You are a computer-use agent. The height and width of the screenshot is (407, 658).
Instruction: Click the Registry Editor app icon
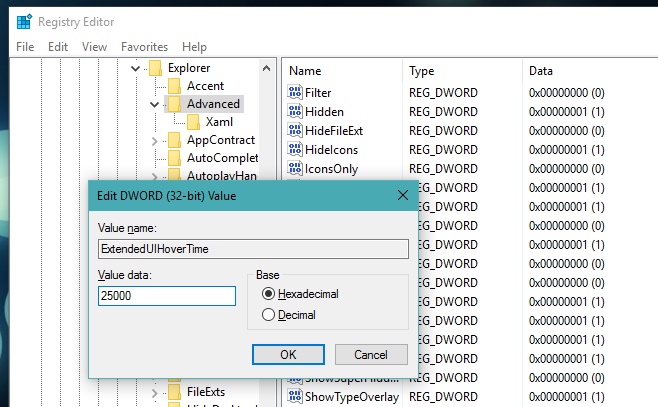coord(24,22)
